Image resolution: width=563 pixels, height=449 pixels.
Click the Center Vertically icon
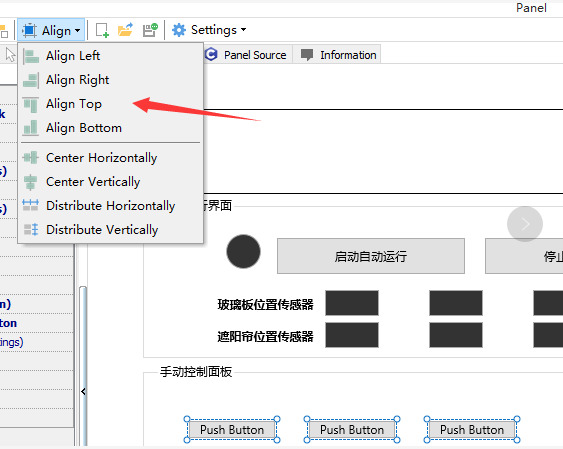(31, 182)
